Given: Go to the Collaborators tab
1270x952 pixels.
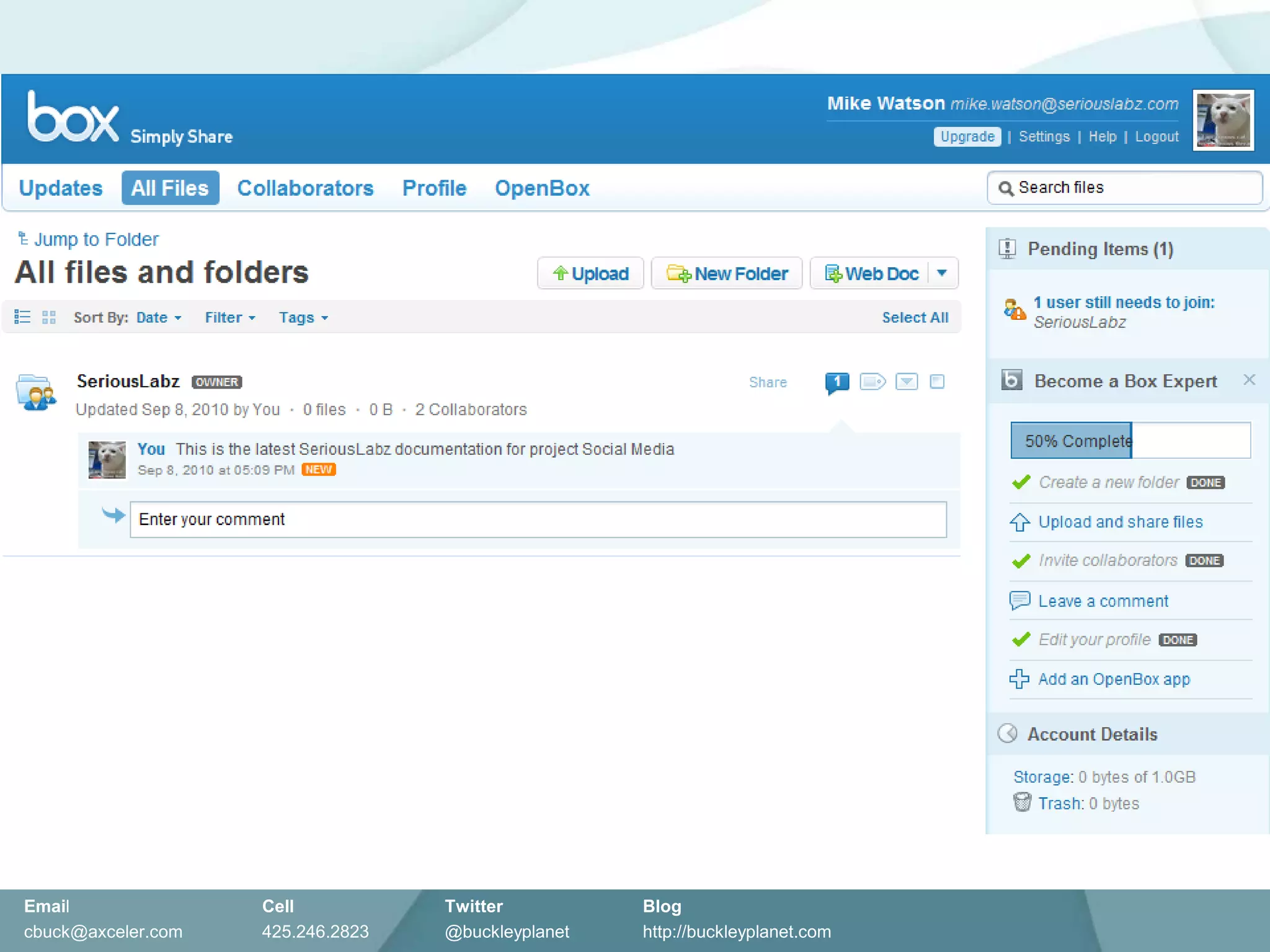Looking at the screenshot, I should pos(305,188).
